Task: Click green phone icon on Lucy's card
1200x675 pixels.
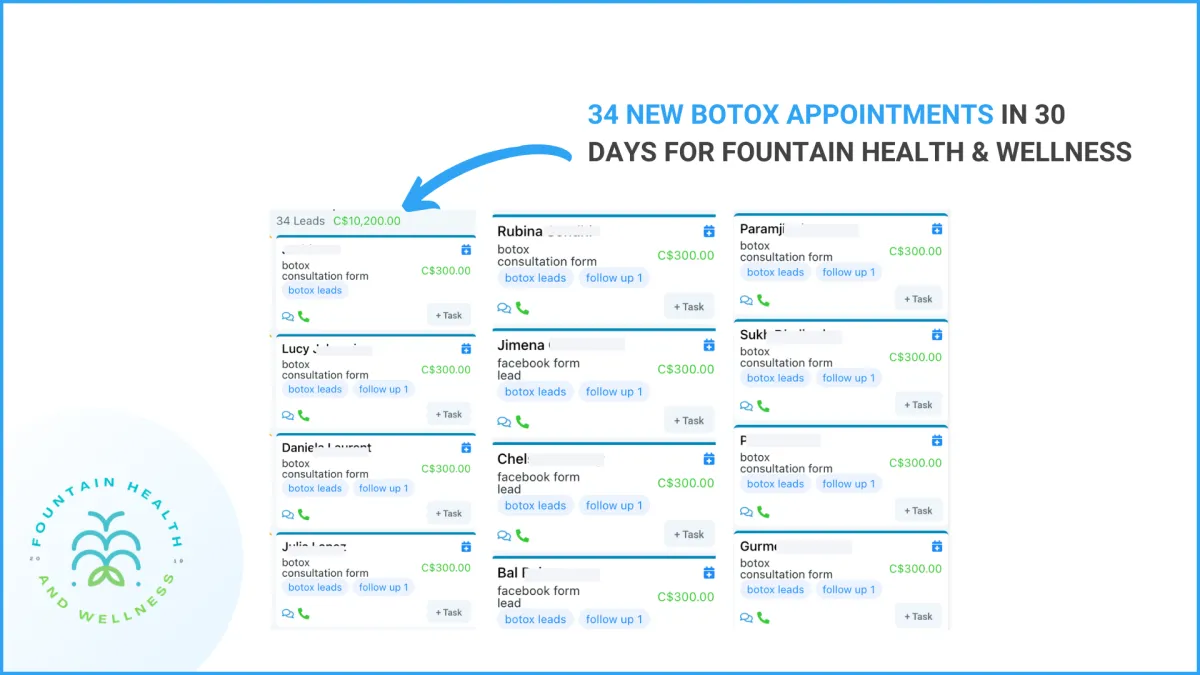Action: 304,415
